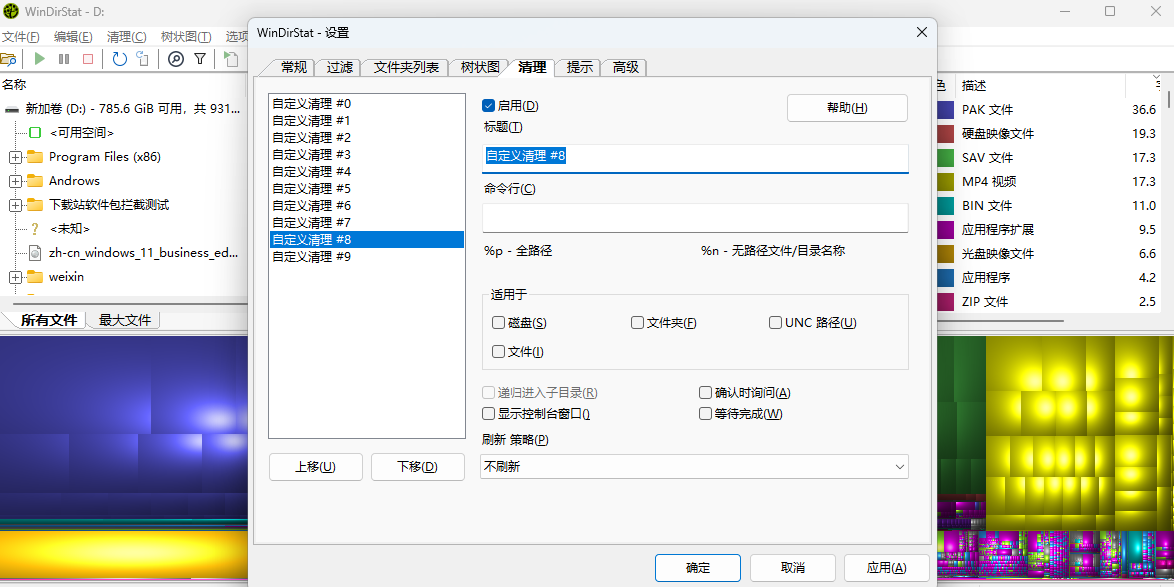Image resolution: width=1174 pixels, height=587 pixels.
Task: Click the 下移 move down button
Action: click(x=417, y=467)
